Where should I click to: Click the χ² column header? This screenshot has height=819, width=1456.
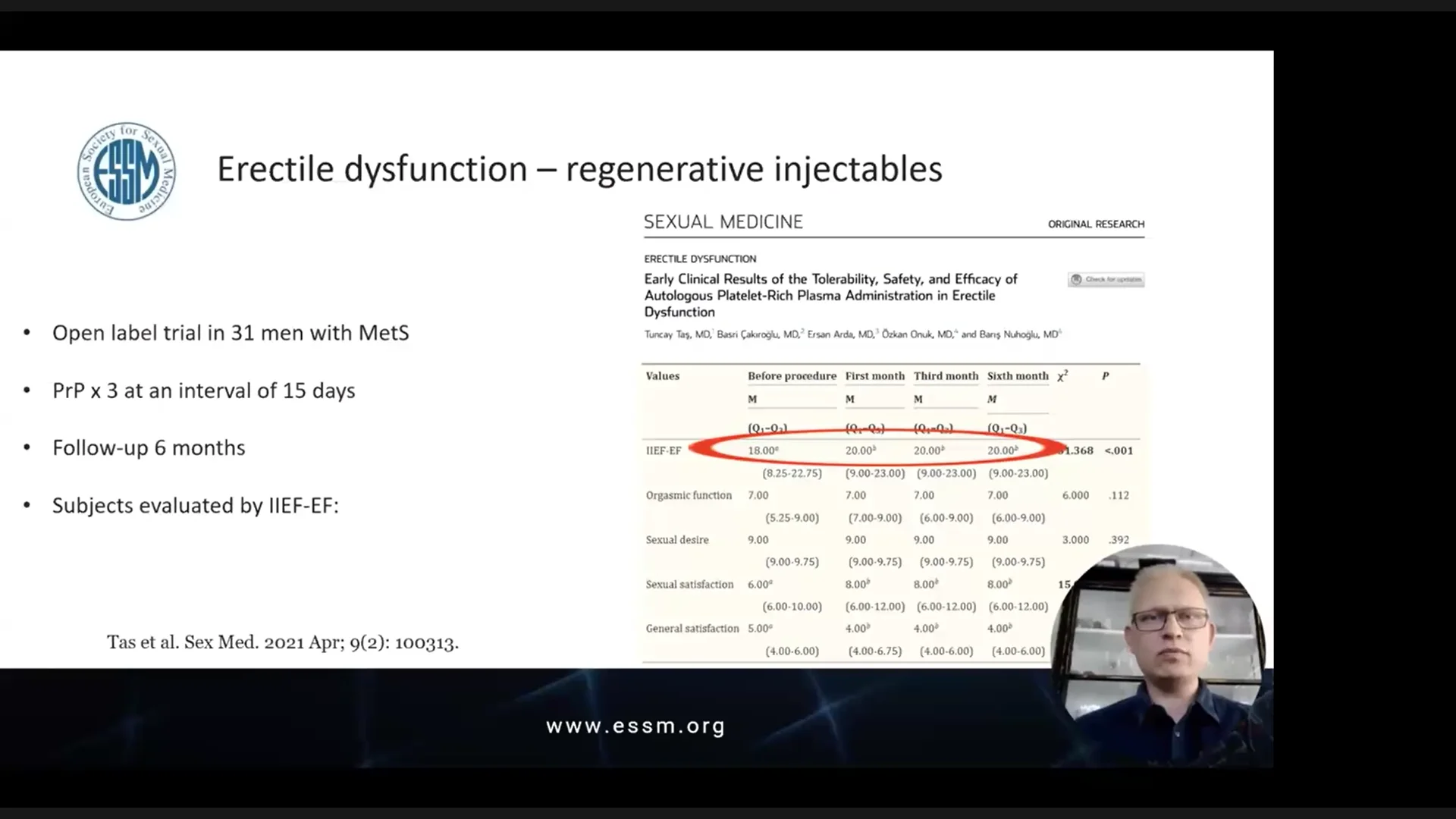coord(1062,376)
